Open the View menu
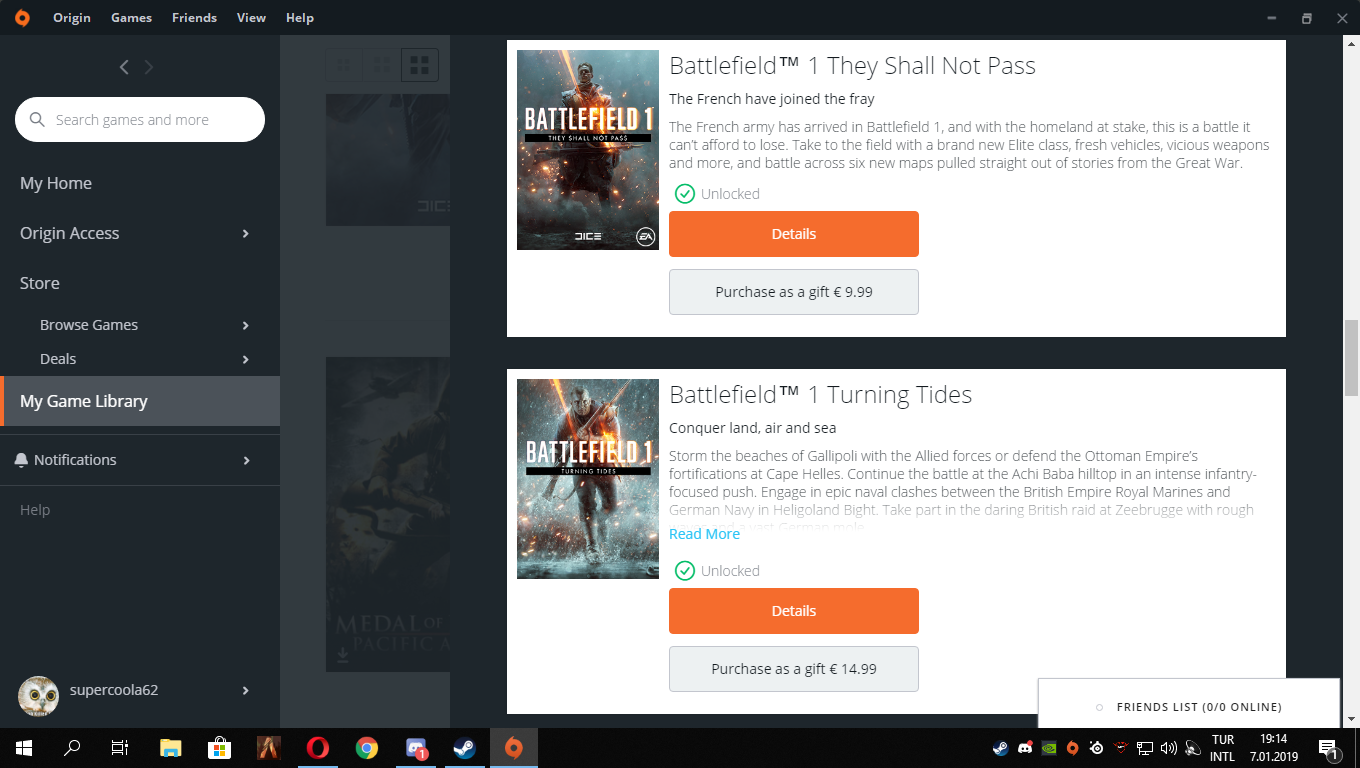This screenshot has height=768, width=1360. pyautogui.click(x=251, y=17)
